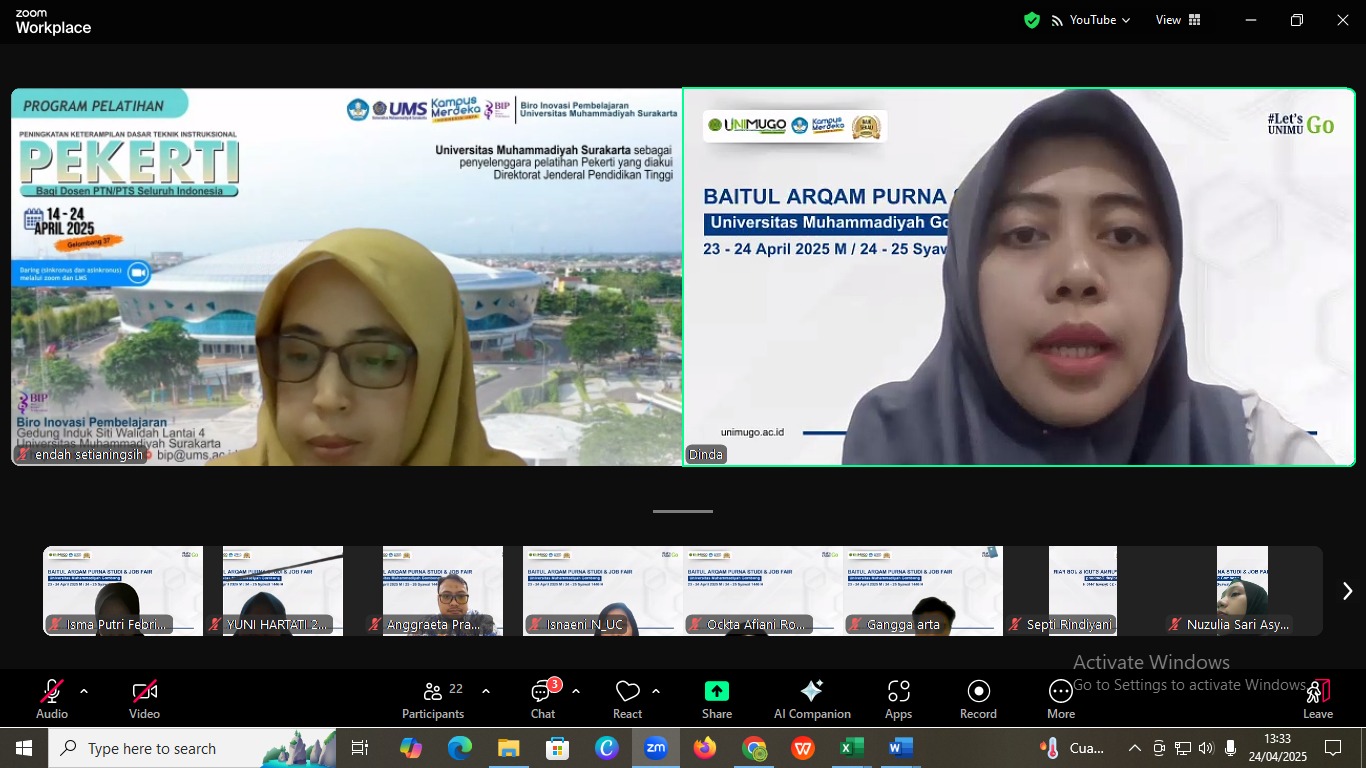The width and height of the screenshot is (1366, 768).
Task: Open Firefox from the taskbar
Action: click(x=705, y=748)
